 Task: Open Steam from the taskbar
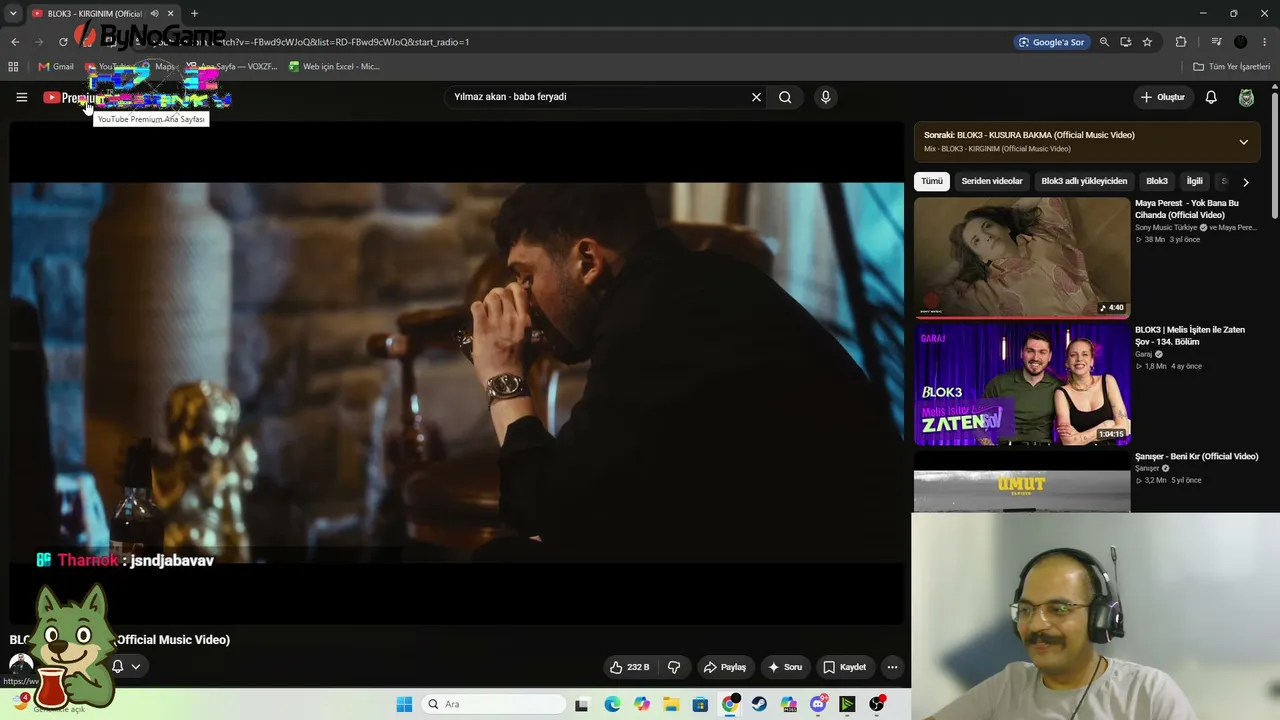click(x=759, y=704)
